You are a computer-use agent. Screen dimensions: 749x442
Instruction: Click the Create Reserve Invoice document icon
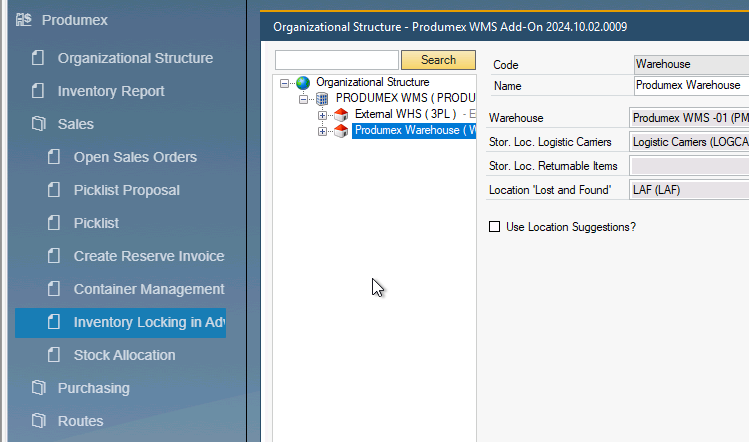click(x=54, y=256)
